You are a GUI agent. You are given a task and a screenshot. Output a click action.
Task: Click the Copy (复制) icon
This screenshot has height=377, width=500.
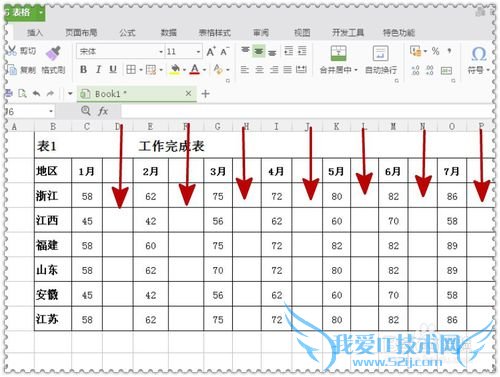pos(12,70)
